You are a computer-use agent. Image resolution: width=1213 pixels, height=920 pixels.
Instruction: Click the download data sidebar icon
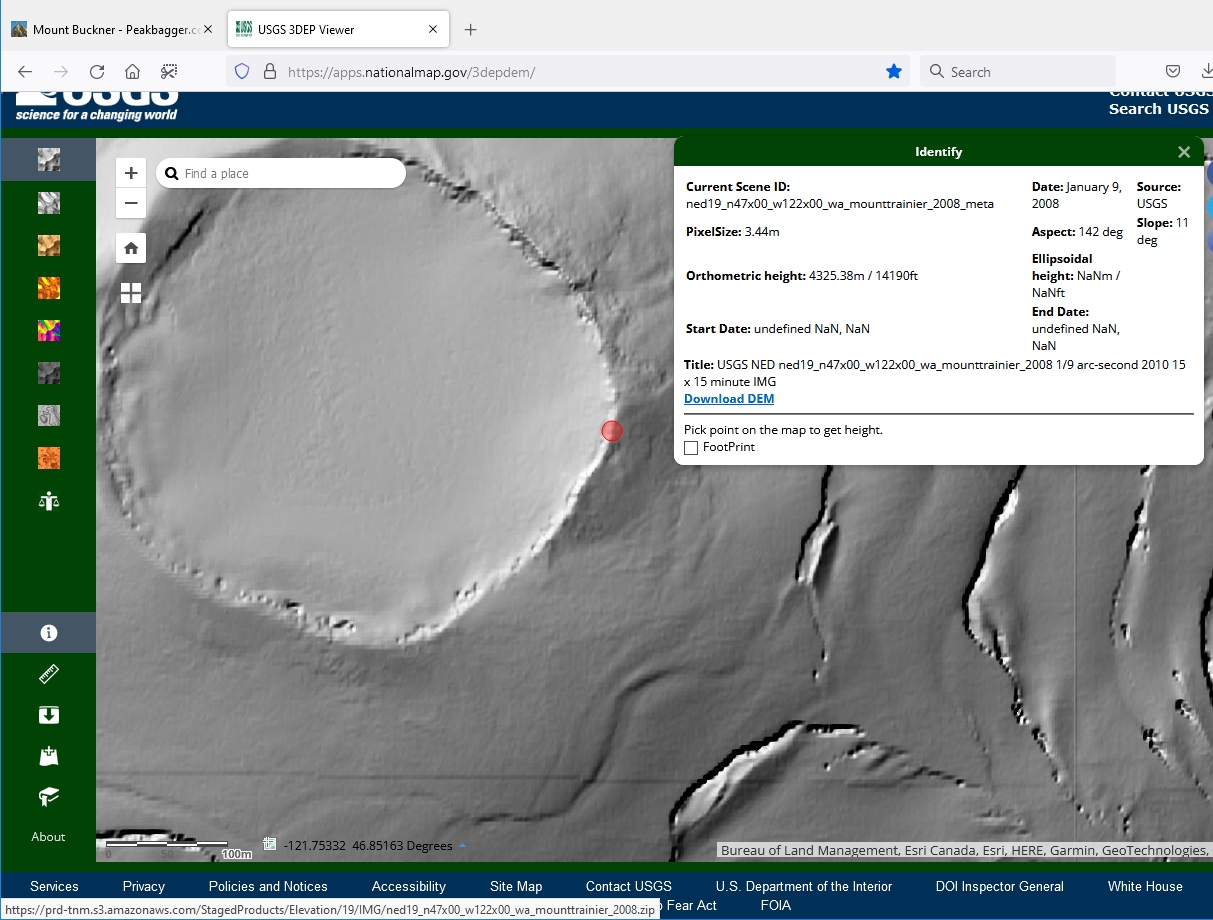point(48,715)
